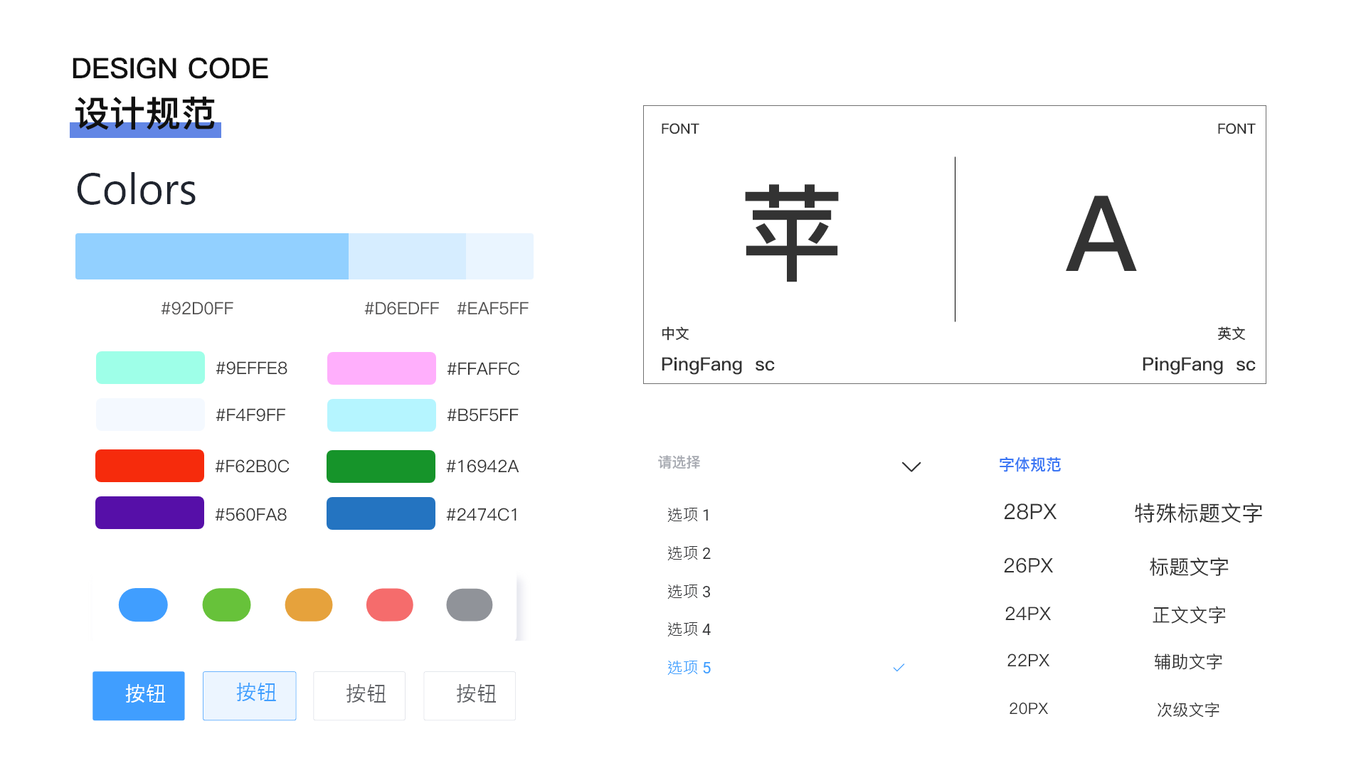Click the 辅助文字 sample text
This screenshot has height=768, width=1366.
[x=1188, y=662]
